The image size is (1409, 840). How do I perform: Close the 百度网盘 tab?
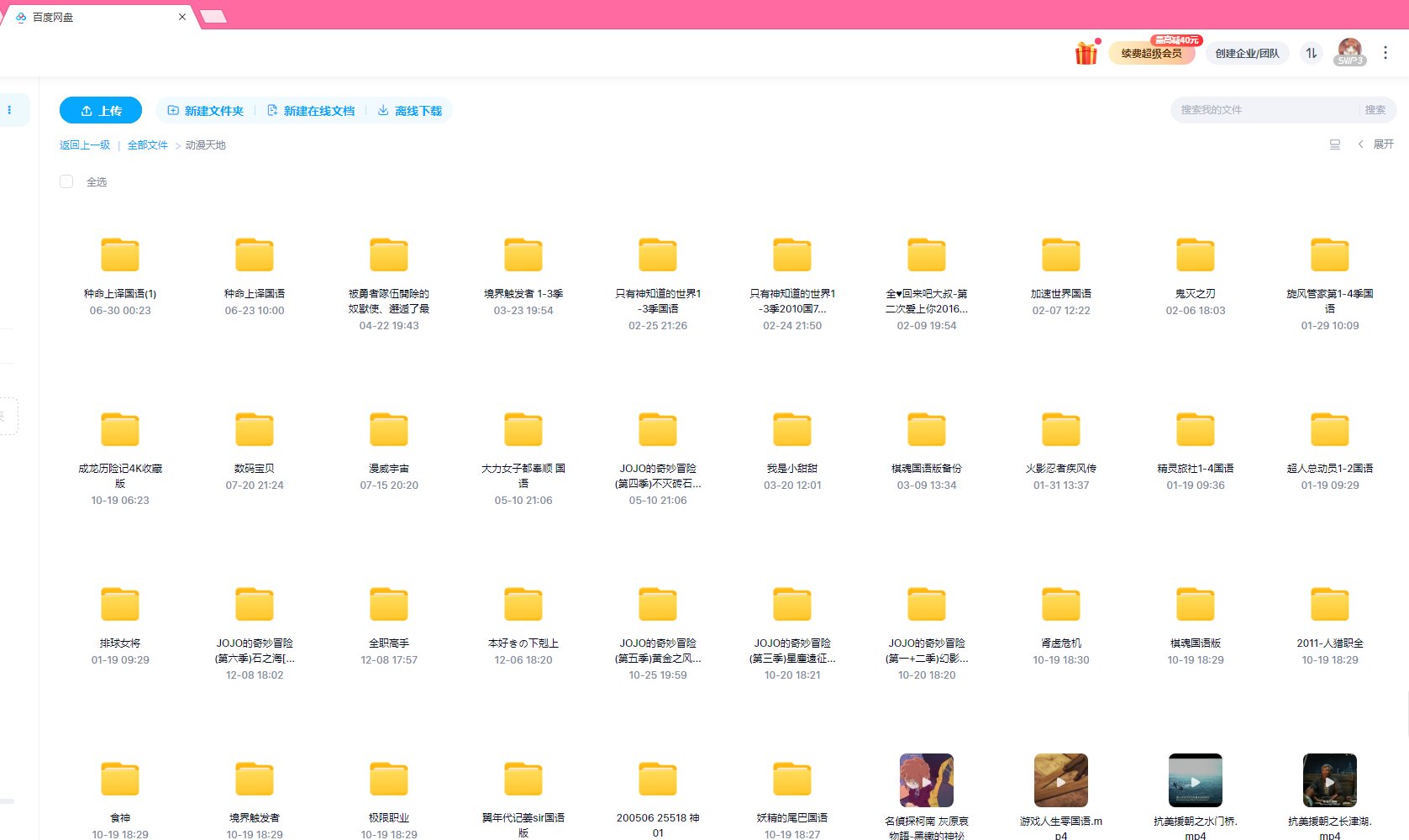(182, 17)
